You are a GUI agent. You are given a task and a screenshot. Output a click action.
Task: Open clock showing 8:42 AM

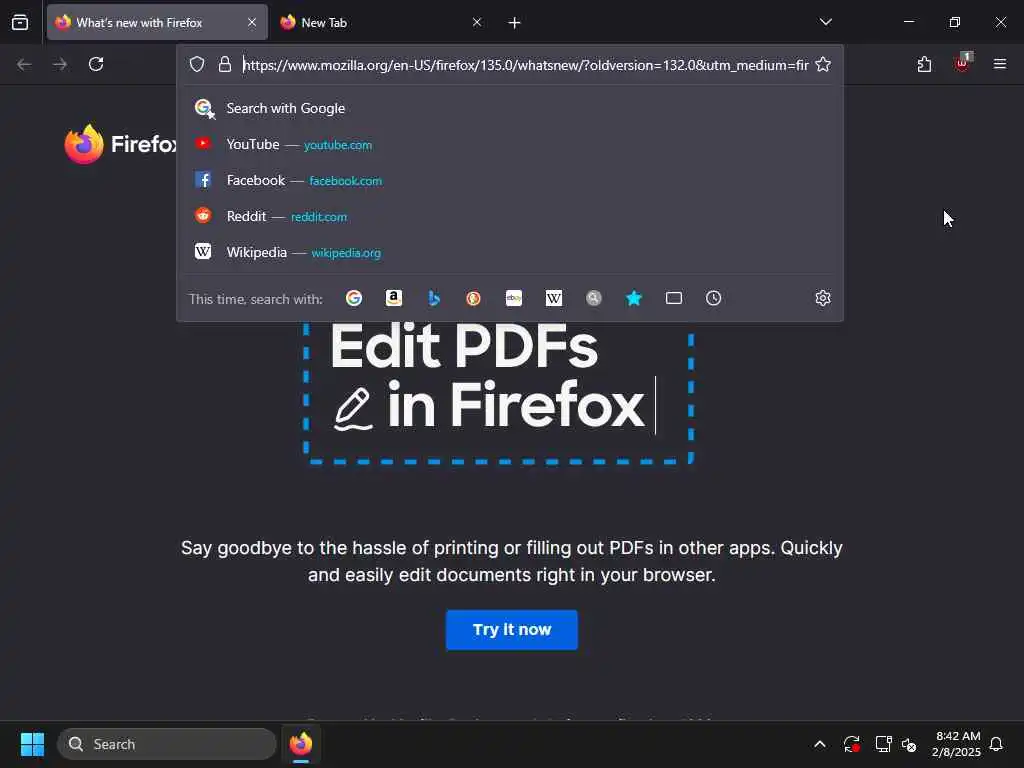[x=957, y=744]
